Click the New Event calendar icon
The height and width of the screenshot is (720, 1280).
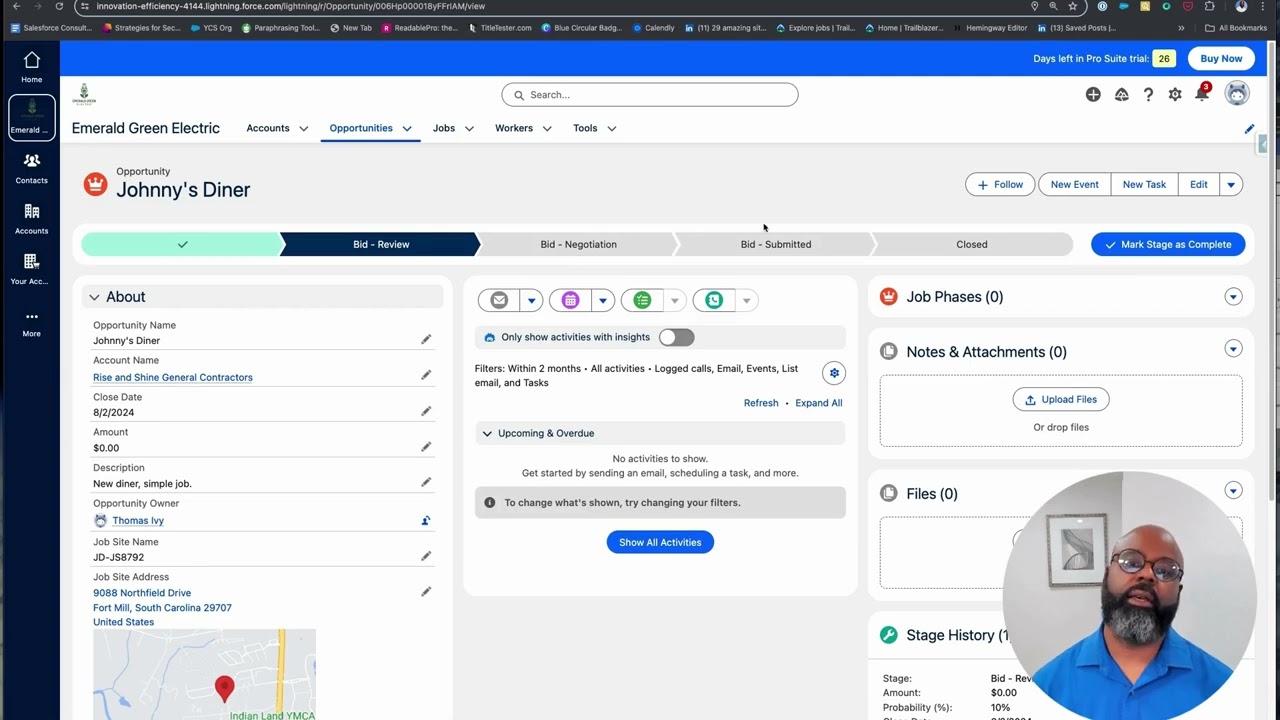(570, 300)
